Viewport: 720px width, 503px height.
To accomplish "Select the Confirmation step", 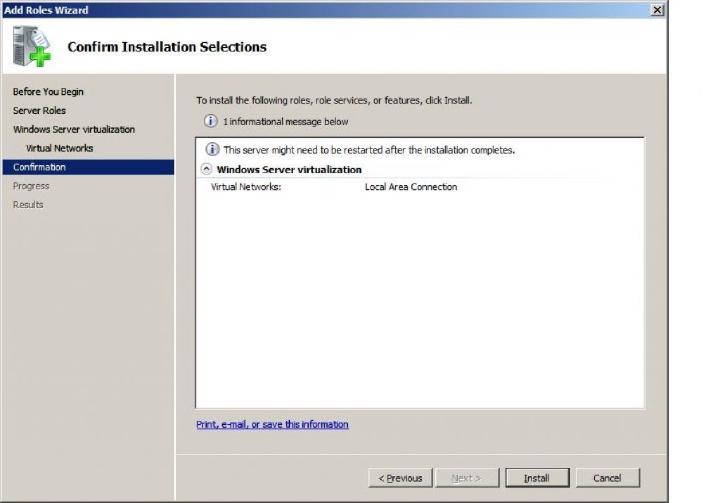I will pos(88,167).
